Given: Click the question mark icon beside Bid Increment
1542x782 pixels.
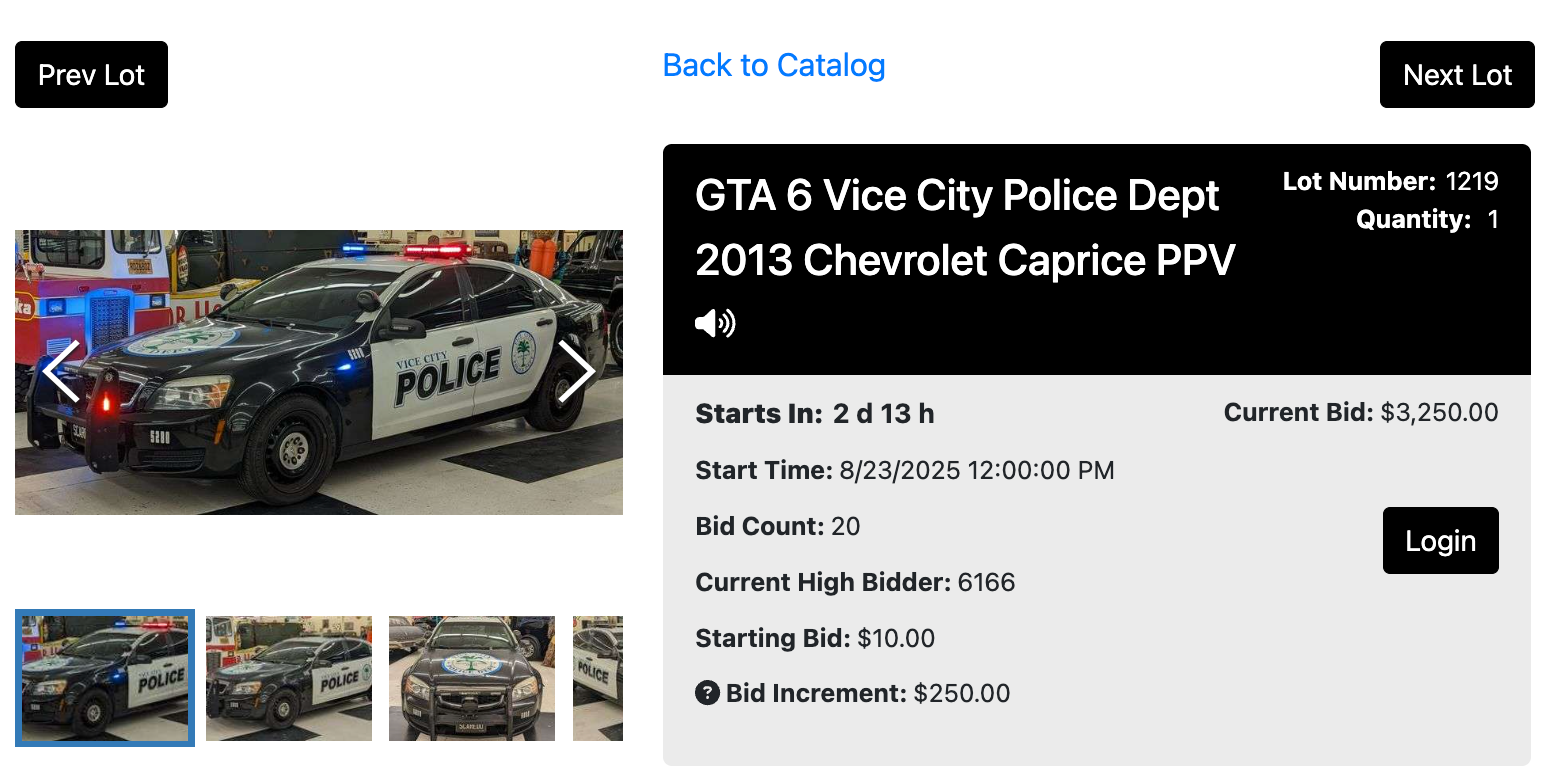Looking at the screenshot, I should point(707,692).
